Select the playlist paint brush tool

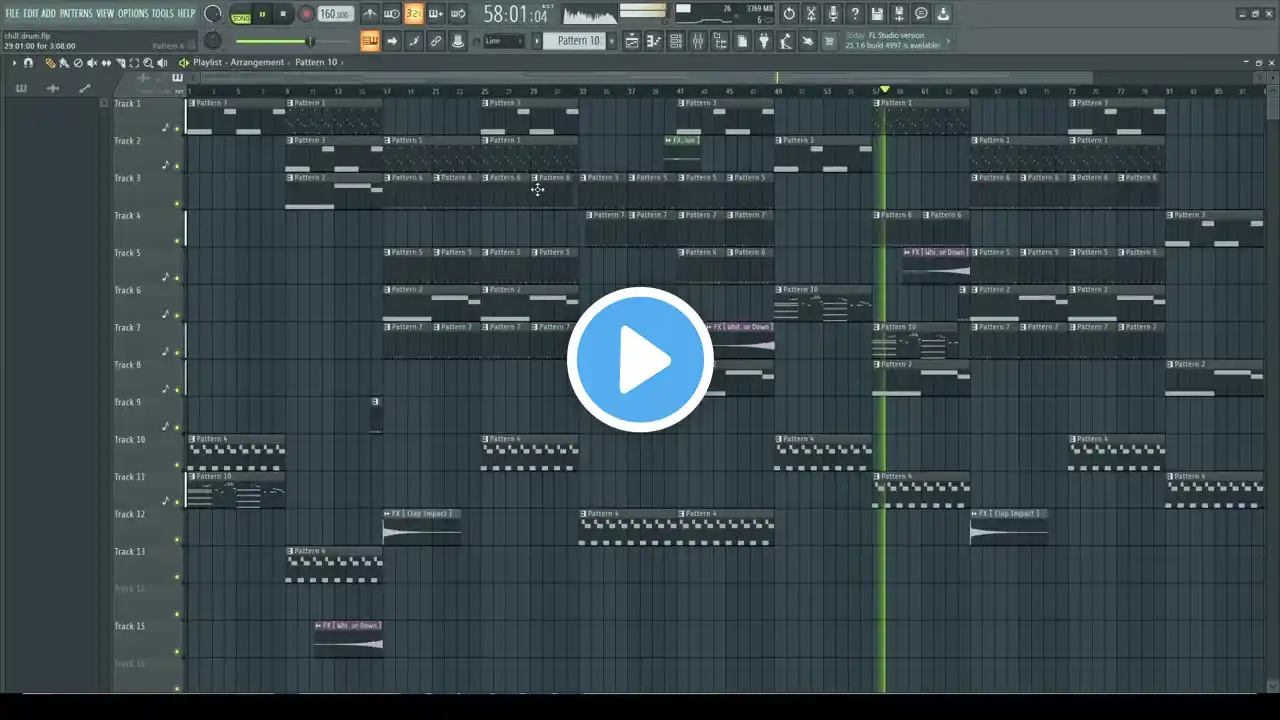pyautogui.click(x=64, y=63)
